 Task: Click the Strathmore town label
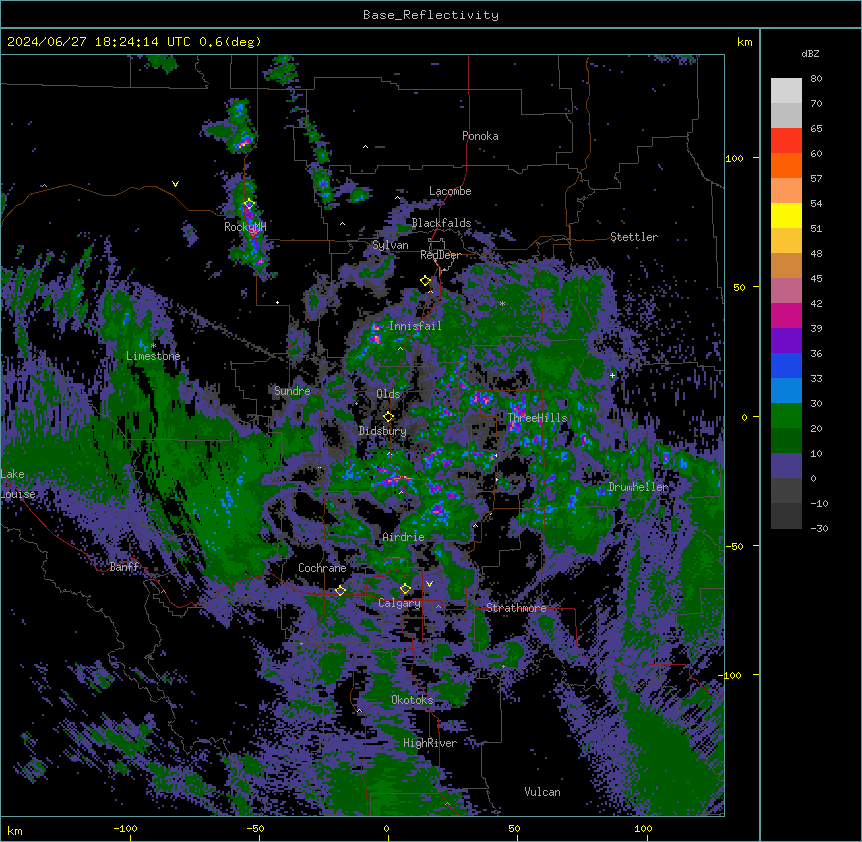pyautogui.click(x=516, y=608)
